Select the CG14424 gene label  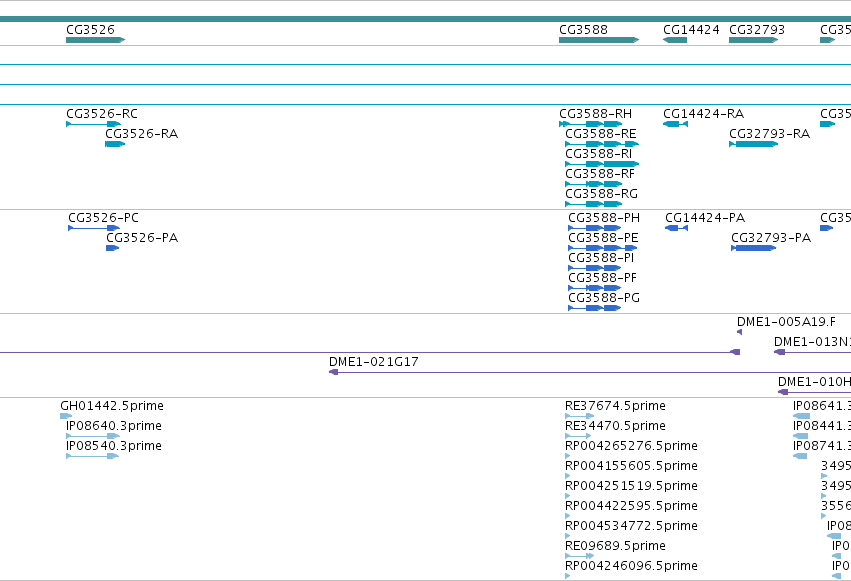[691, 30]
